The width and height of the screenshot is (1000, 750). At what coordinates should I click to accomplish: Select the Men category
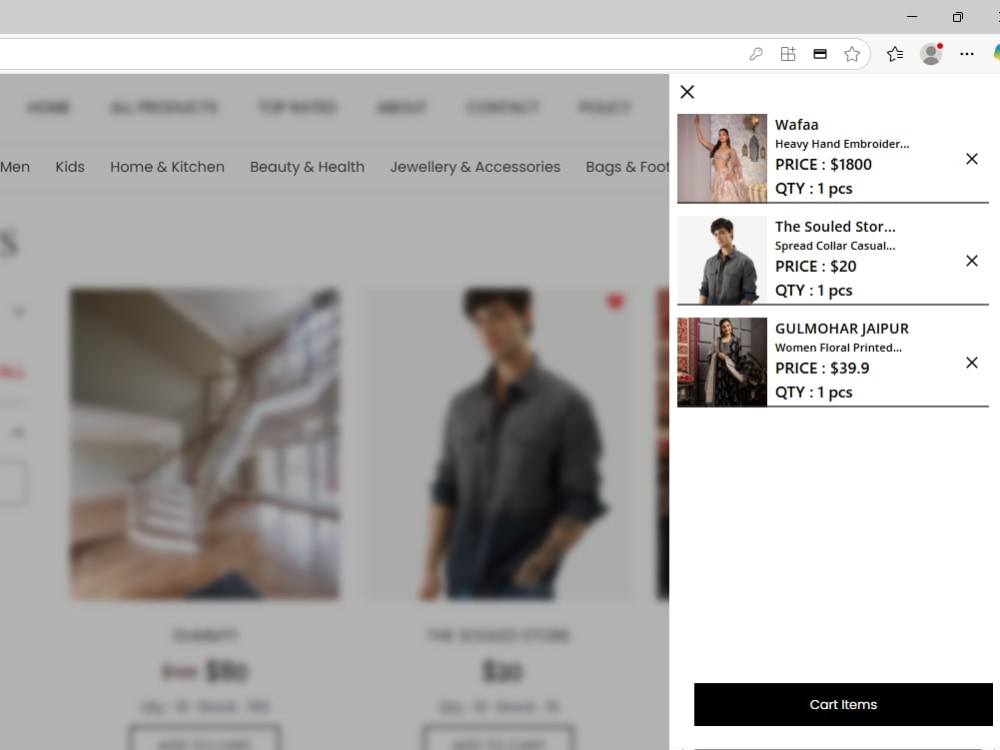15,167
